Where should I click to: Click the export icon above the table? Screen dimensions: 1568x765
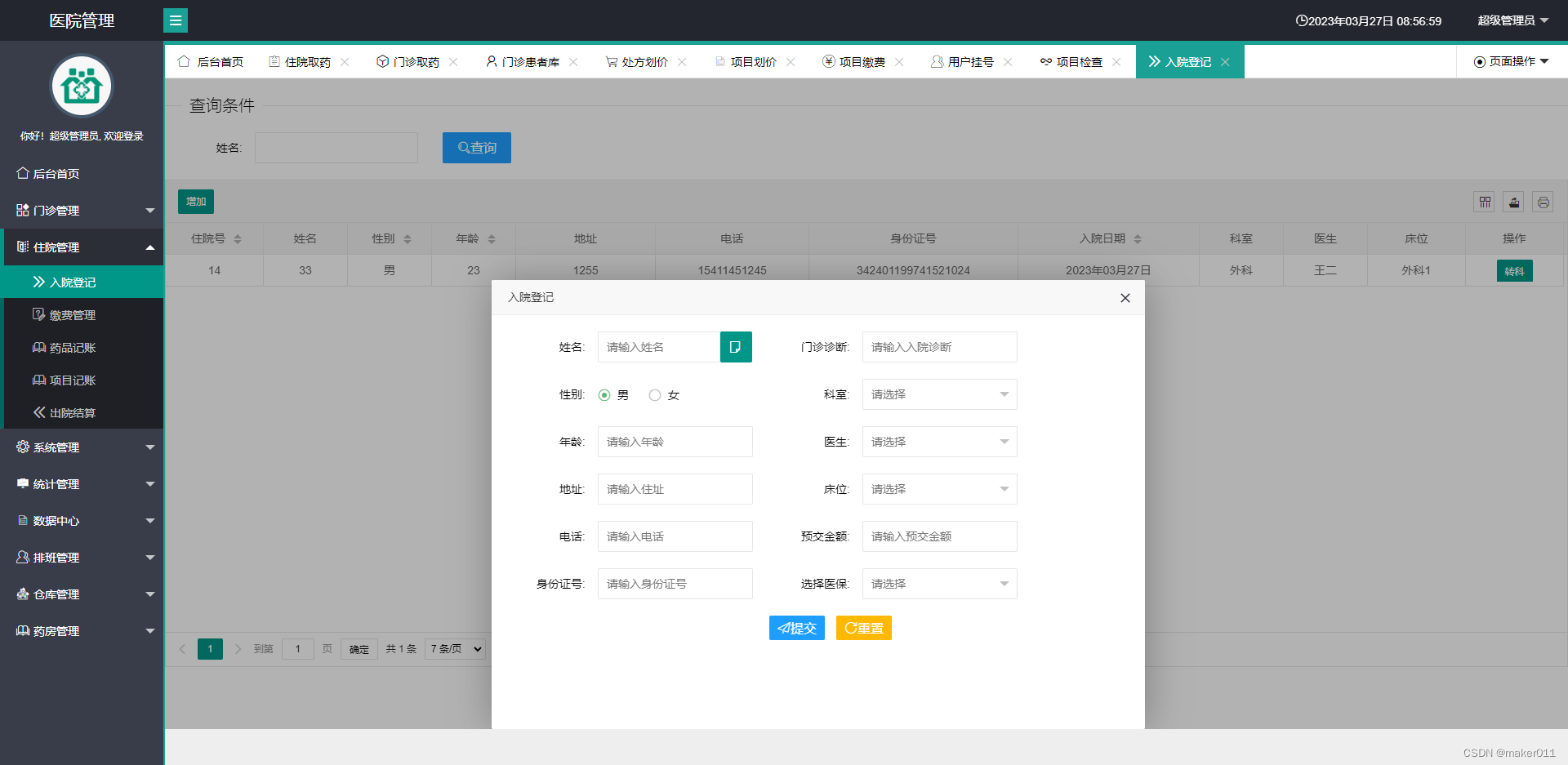pos(1514,202)
